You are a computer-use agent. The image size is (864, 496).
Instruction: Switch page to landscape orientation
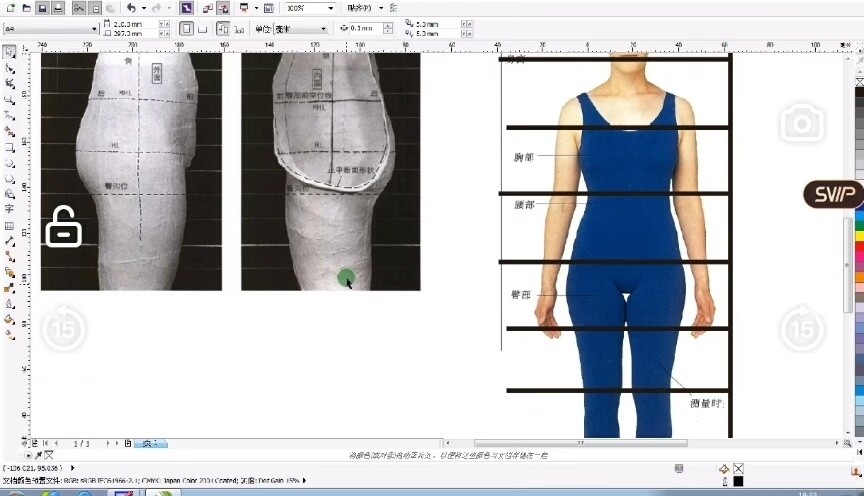pyautogui.click(x=201, y=29)
